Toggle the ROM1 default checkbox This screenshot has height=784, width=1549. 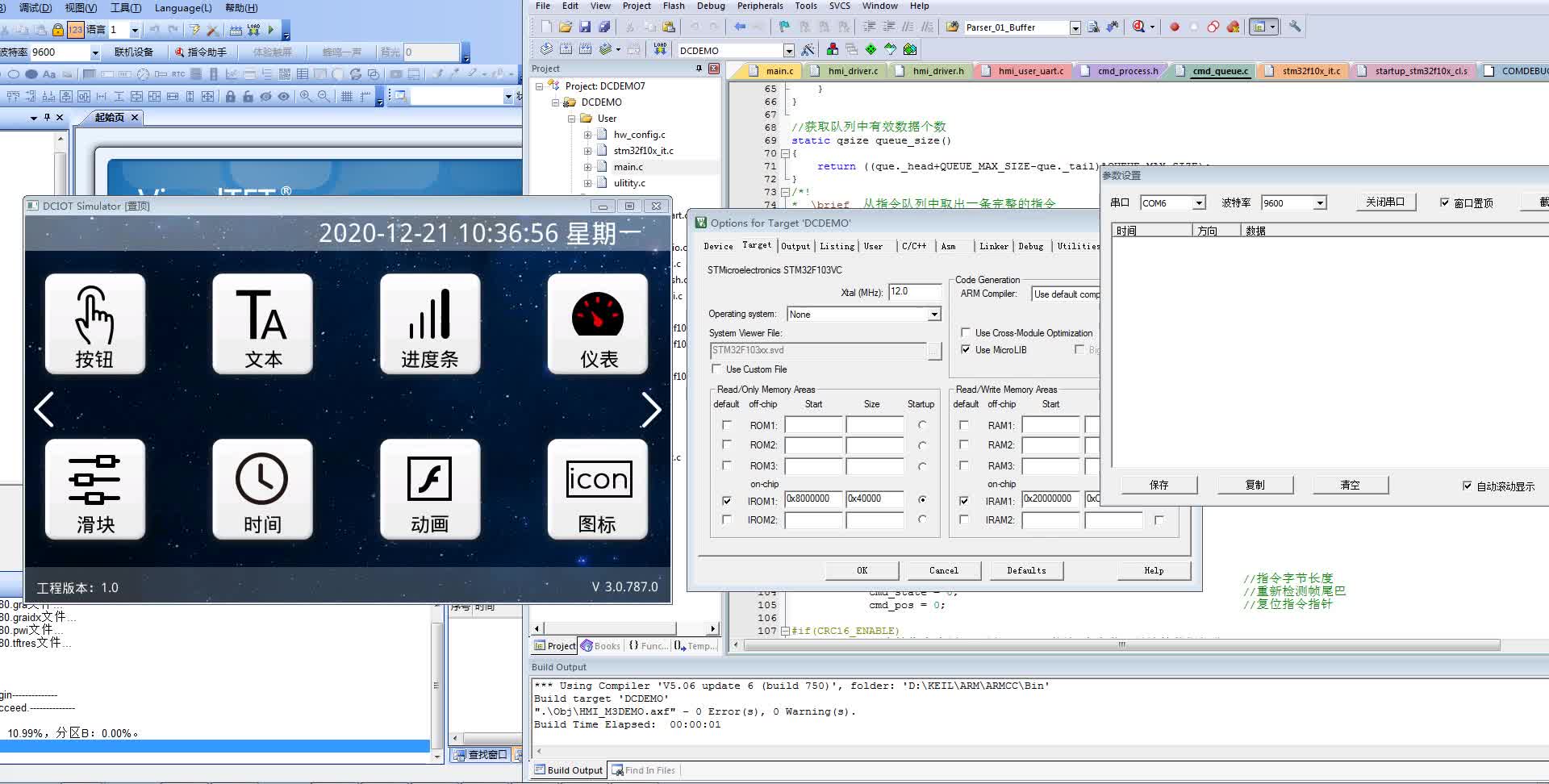coord(727,424)
